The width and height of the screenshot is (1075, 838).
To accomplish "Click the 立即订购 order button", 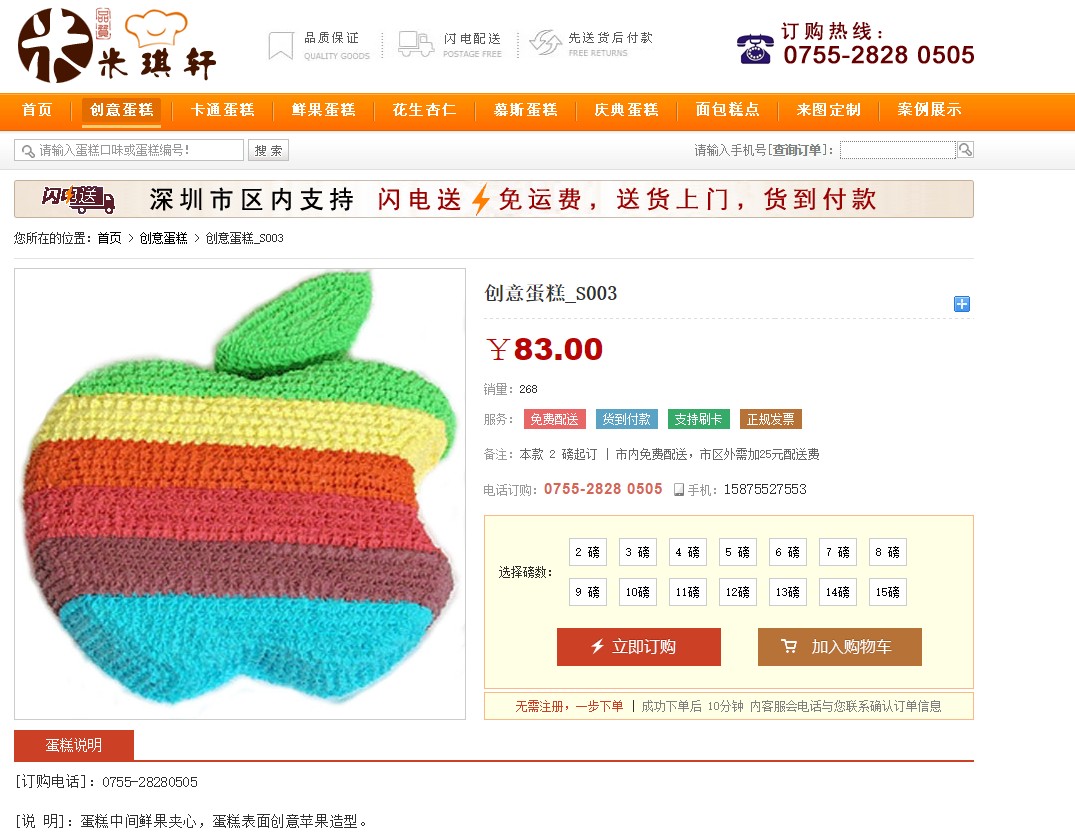I will 639,647.
